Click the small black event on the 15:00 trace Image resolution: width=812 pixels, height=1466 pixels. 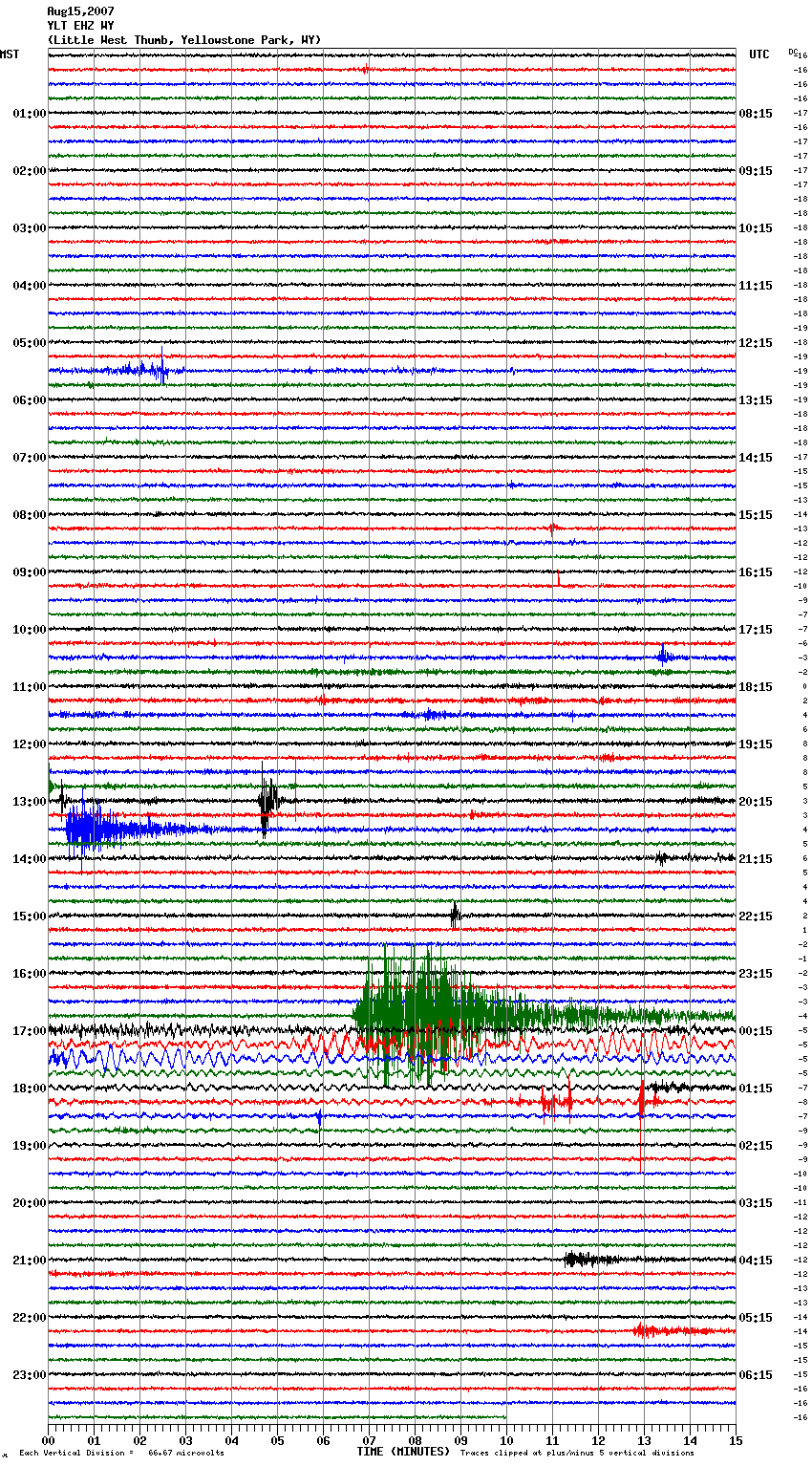pos(456,916)
